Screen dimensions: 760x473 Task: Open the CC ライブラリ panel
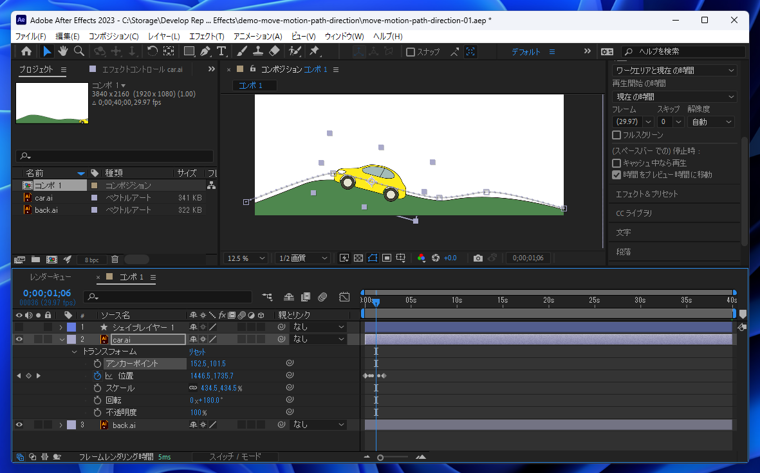[633, 213]
